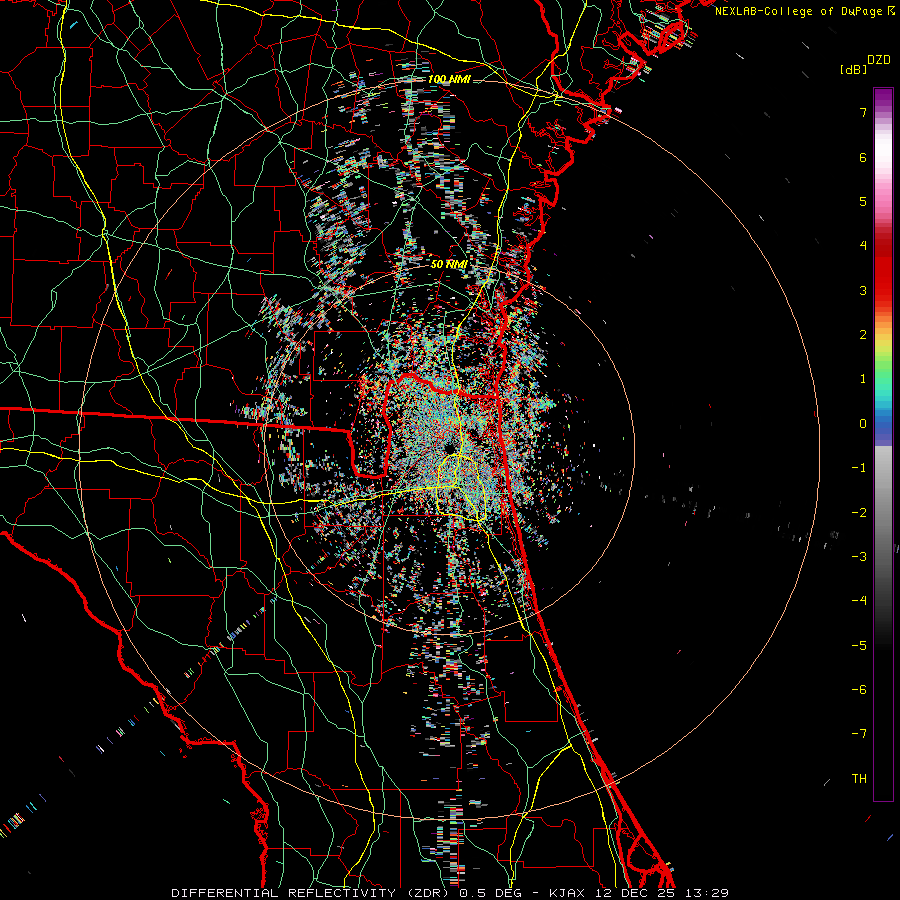Click the "KJAX" station ID in caption

[x=567, y=893]
